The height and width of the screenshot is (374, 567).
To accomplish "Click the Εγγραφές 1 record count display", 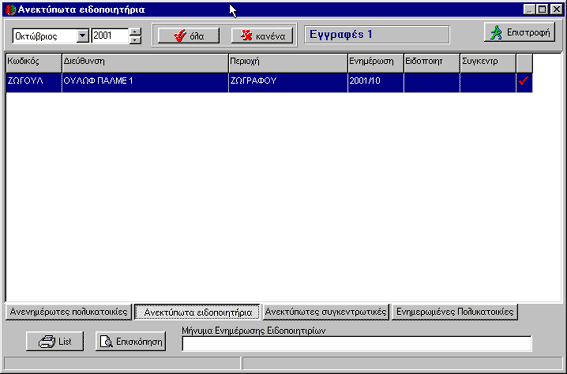I will tap(377, 35).
